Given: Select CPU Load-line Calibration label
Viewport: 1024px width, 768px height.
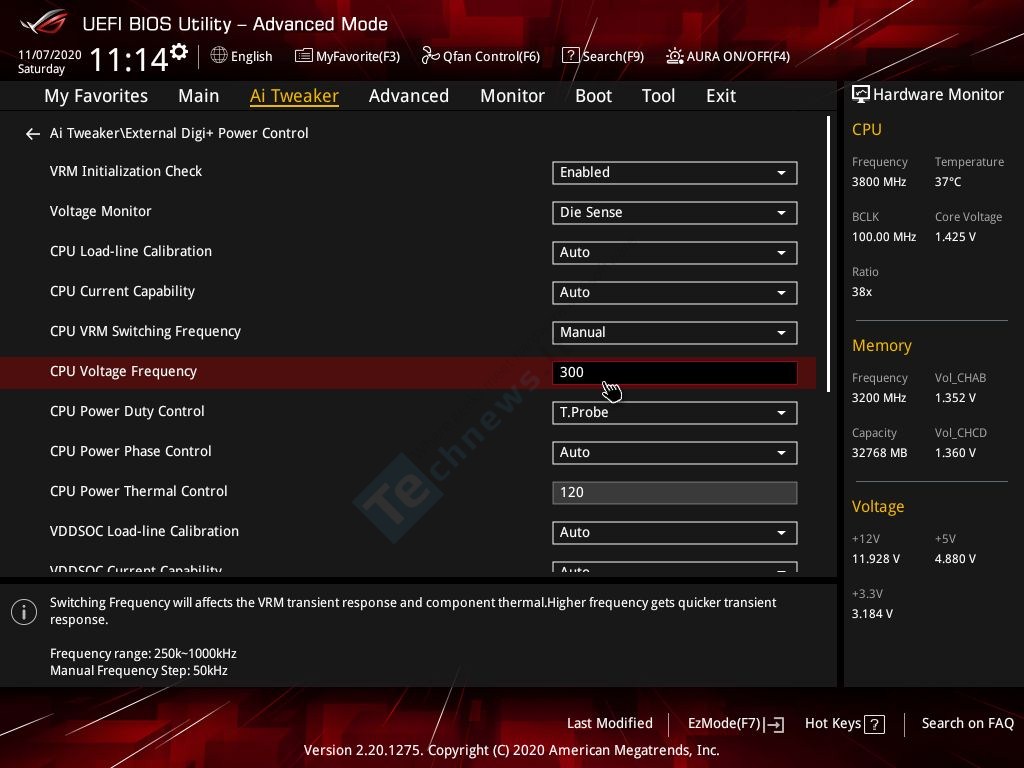Looking at the screenshot, I should 131,251.
